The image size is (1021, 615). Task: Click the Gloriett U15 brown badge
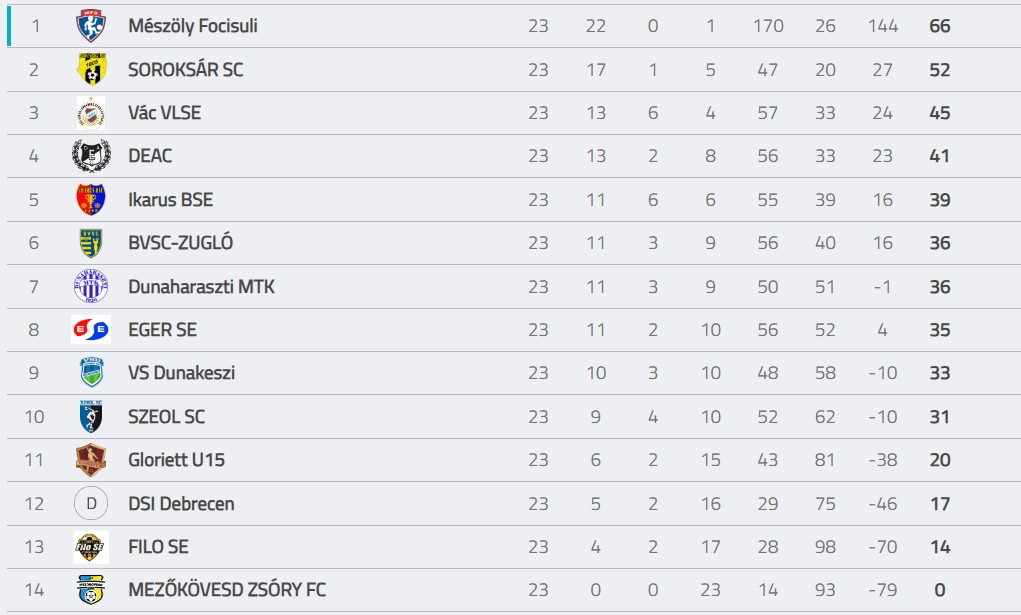[91, 460]
